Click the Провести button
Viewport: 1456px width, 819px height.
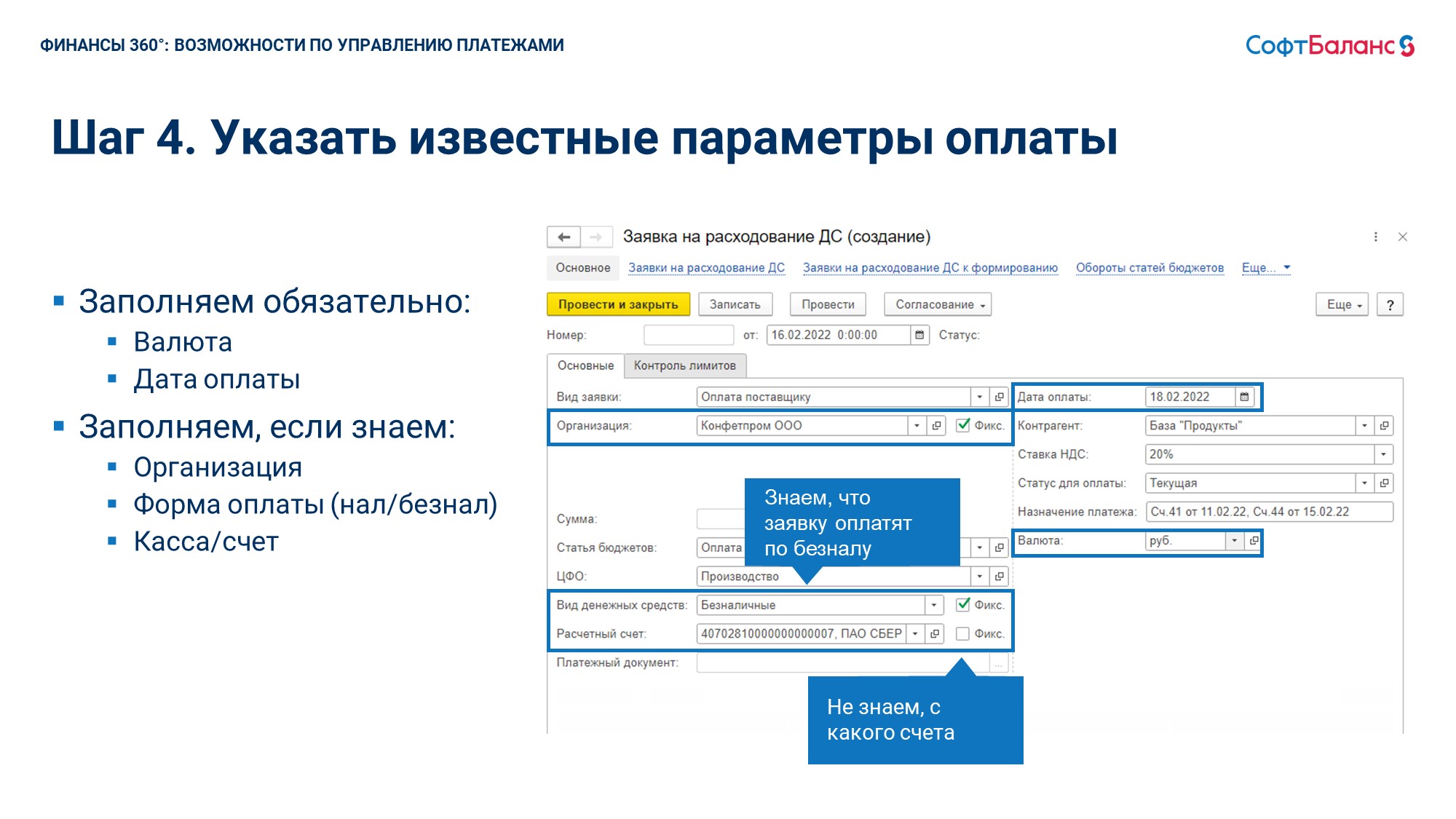pos(828,305)
